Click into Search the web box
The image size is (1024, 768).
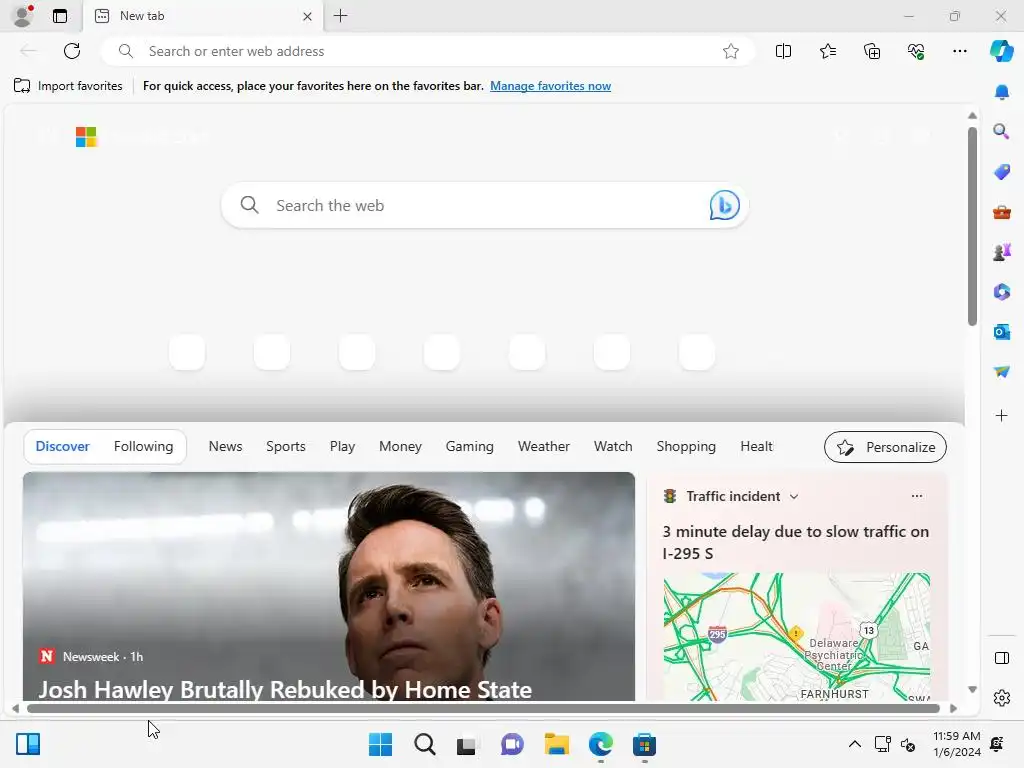point(485,206)
